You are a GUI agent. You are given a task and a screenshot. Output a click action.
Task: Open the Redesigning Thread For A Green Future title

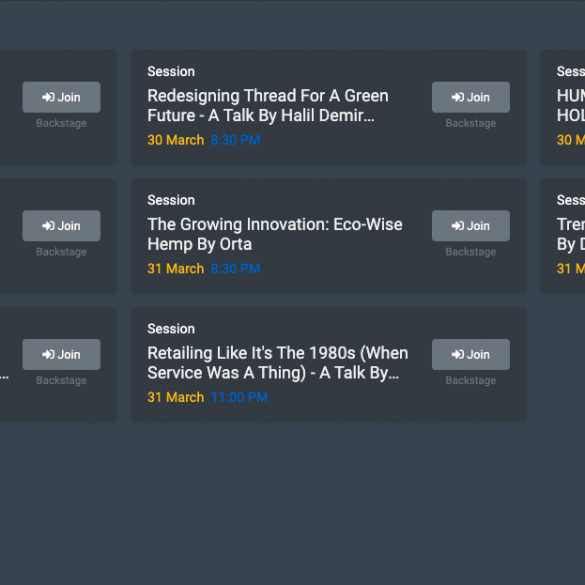click(268, 106)
